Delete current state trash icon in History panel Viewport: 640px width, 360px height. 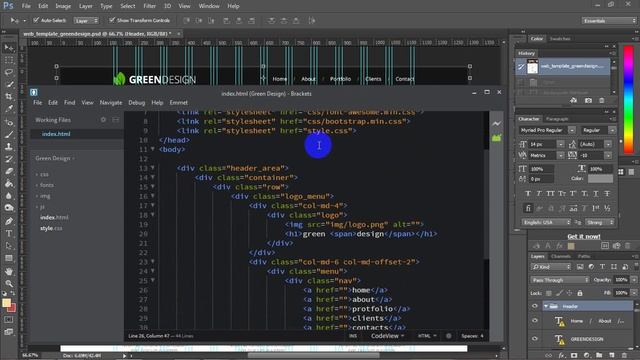[602, 100]
